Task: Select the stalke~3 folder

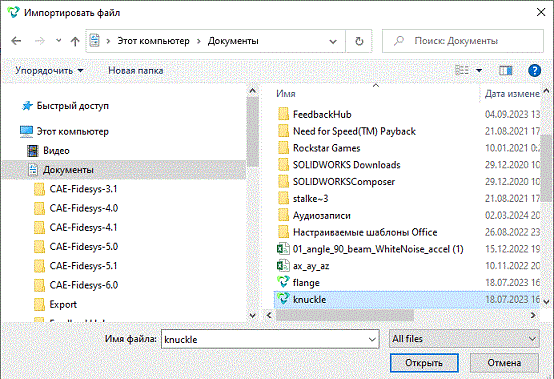Action: click(x=311, y=199)
